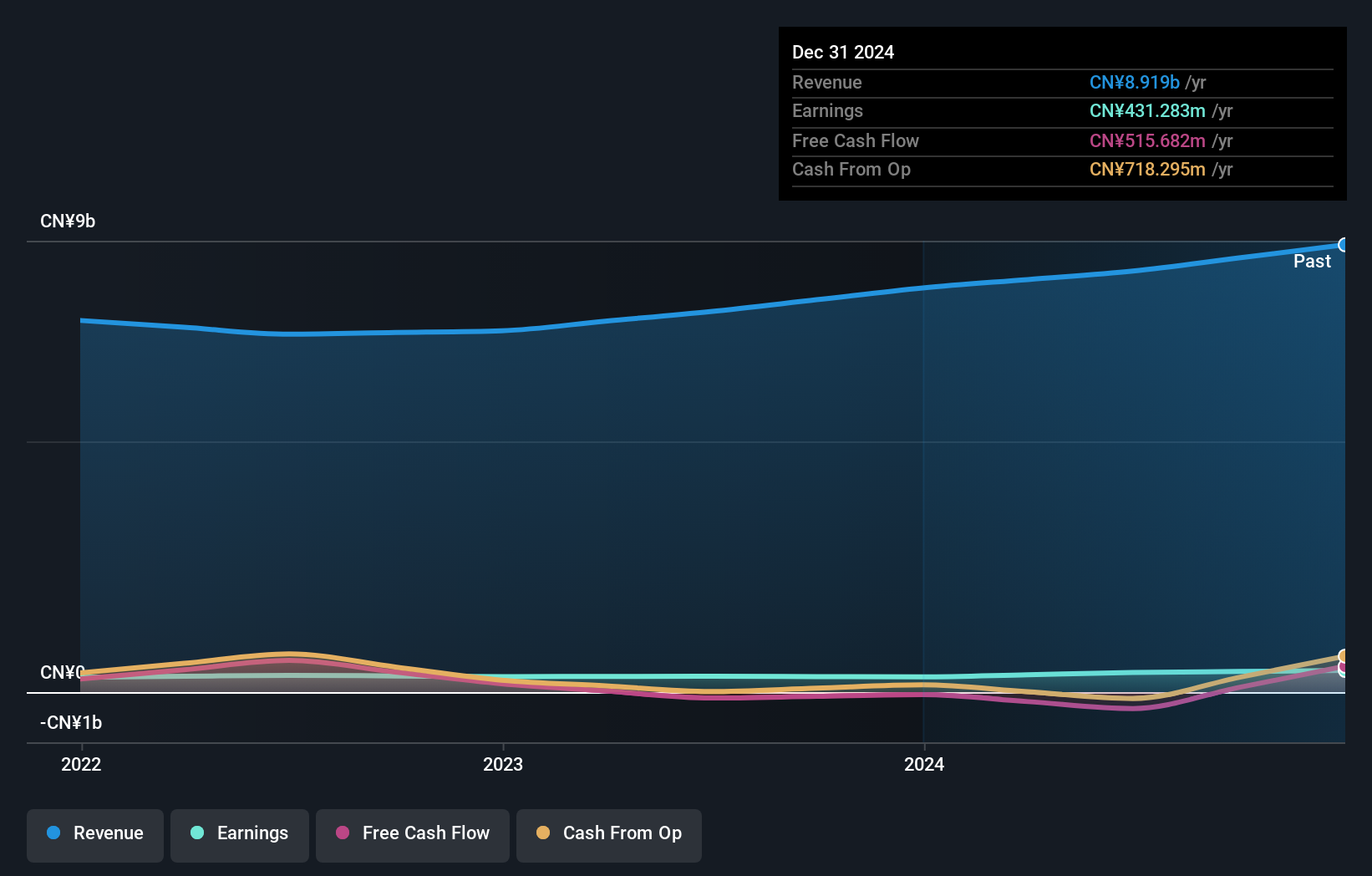Click the orange Cash From Op legend dot
This screenshot has width=1372, height=876.
click(x=542, y=833)
